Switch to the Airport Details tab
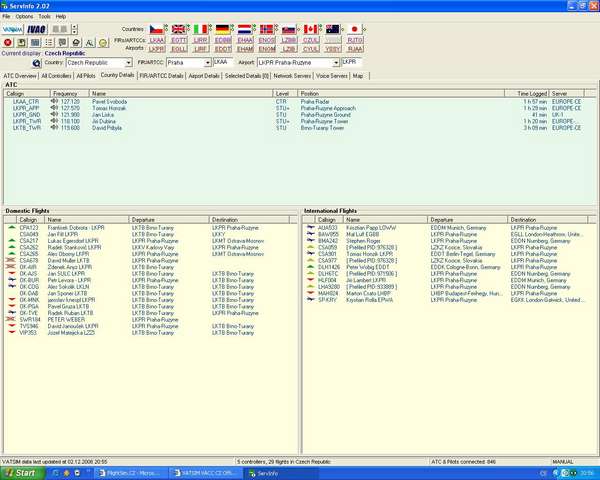This screenshot has height=480, width=600. click(x=204, y=76)
